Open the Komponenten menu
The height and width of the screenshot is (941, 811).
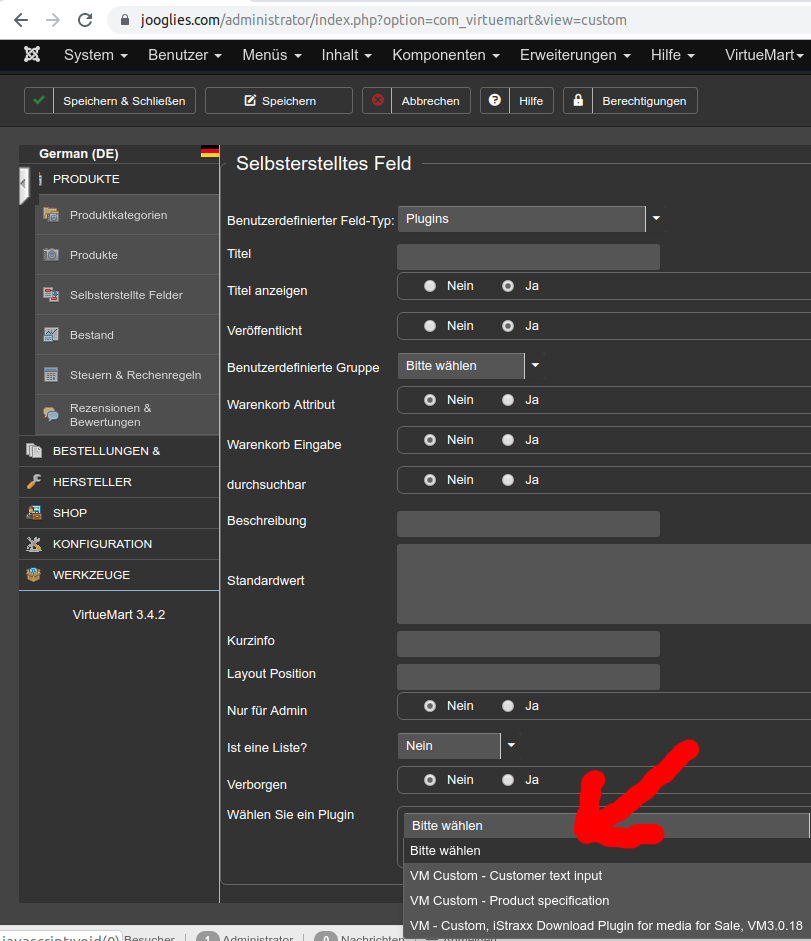[x=445, y=55]
